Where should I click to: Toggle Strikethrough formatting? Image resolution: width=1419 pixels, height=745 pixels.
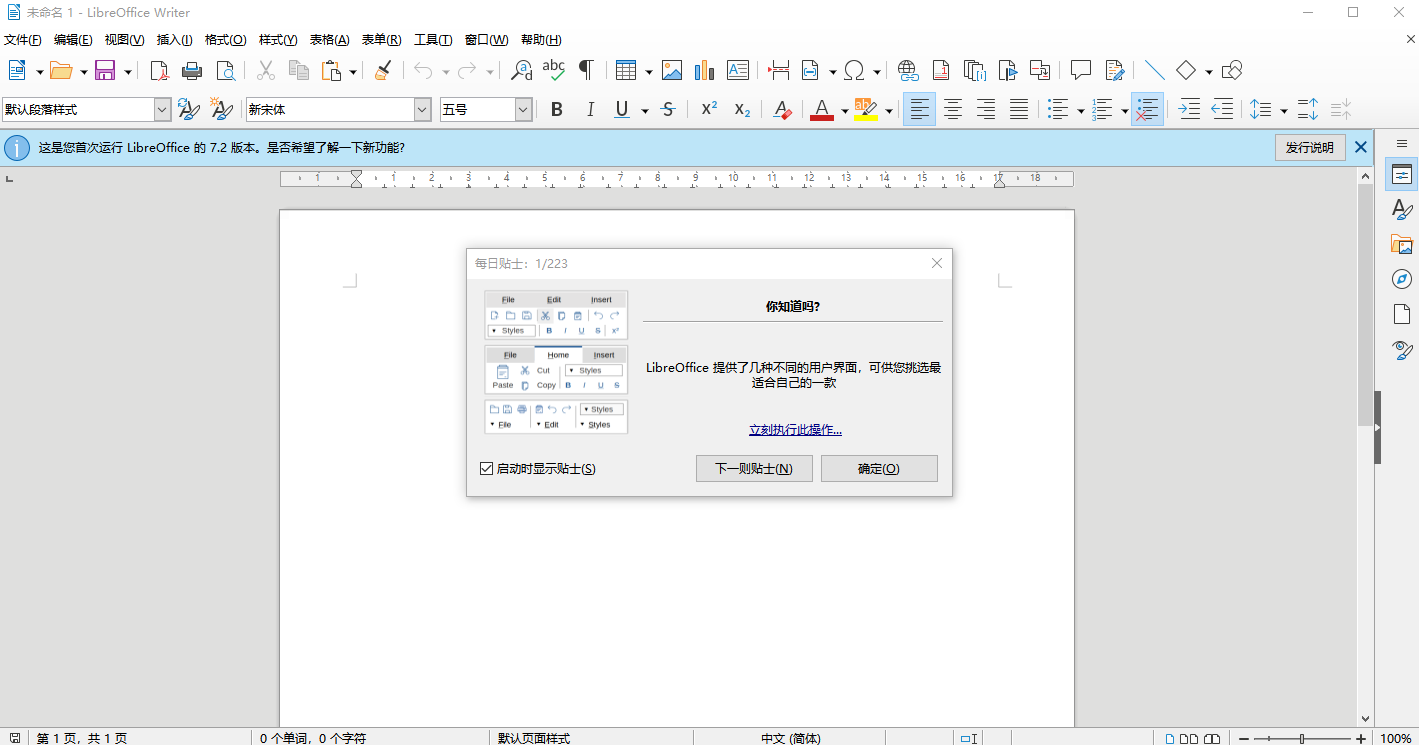[x=669, y=110]
